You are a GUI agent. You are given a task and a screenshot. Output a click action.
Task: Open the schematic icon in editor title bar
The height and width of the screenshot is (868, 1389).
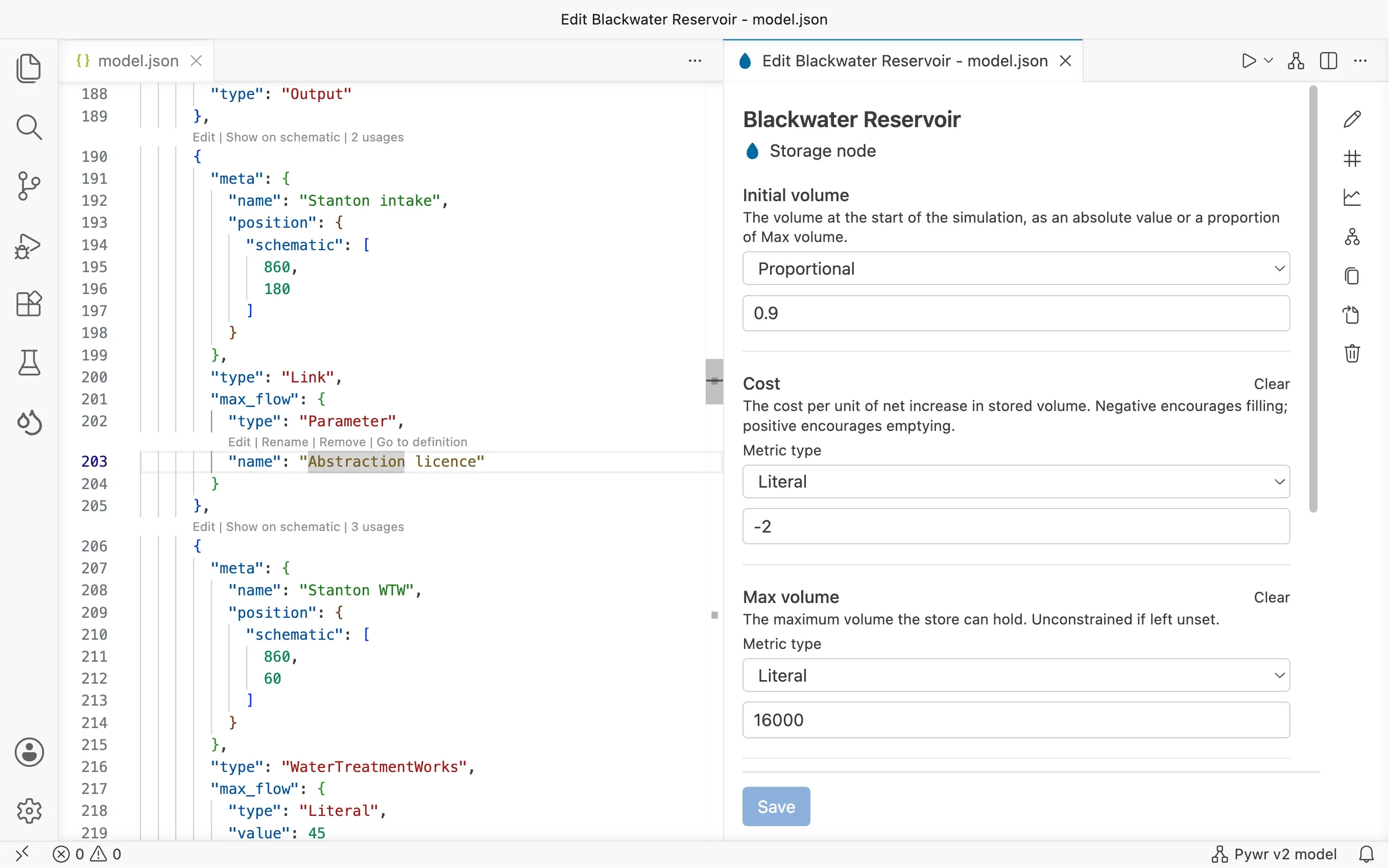click(x=1296, y=61)
